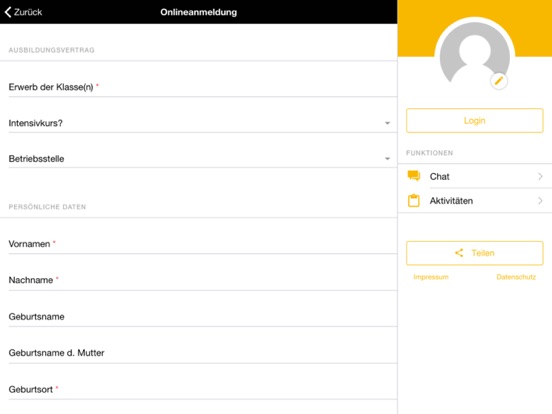The image size is (552, 414).
Task: Click the PERSÖNLICHE DATEN section header
Action: pos(47,207)
